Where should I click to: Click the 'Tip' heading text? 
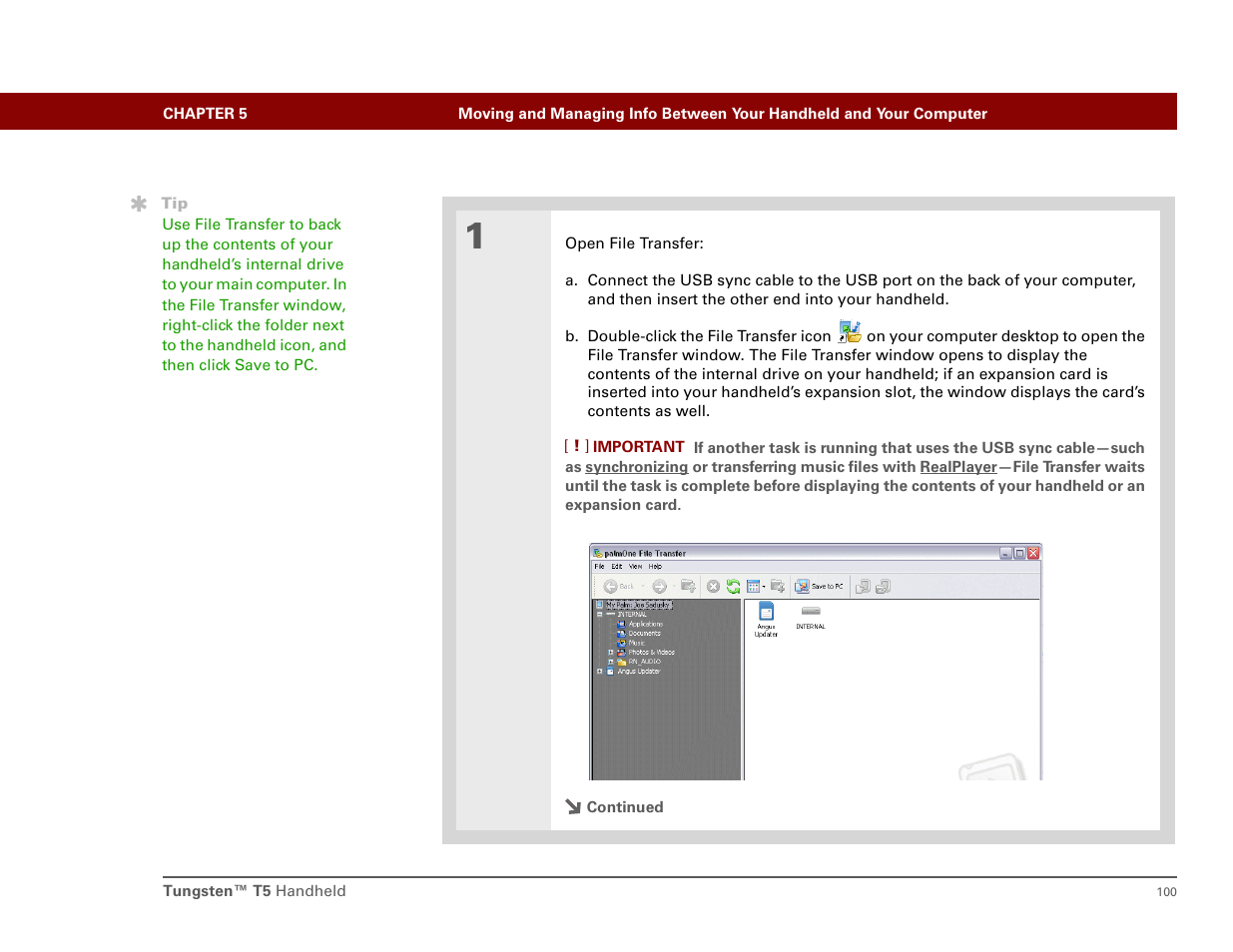pyautogui.click(x=175, y=204)
